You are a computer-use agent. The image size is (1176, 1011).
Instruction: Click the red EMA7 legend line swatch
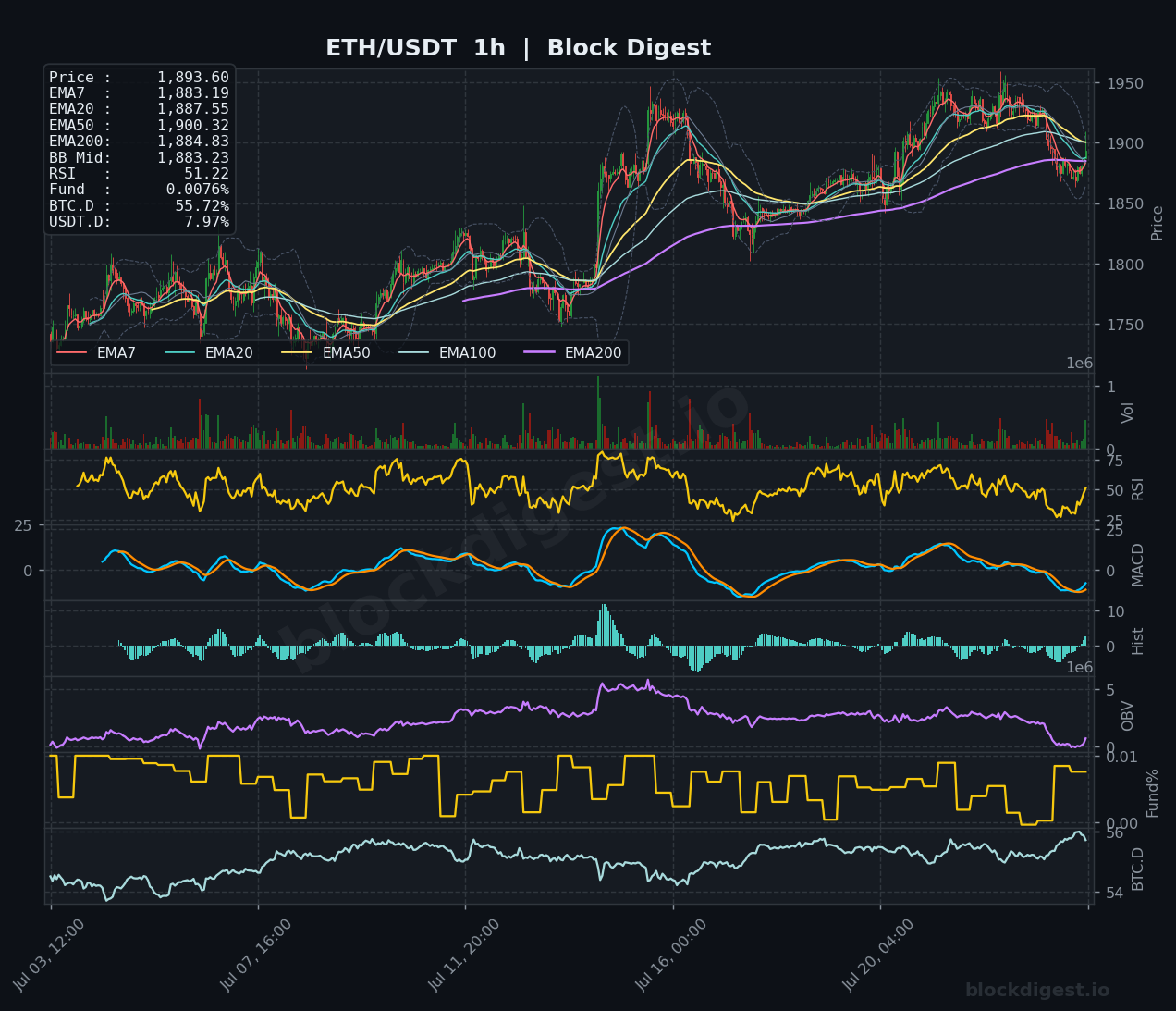[x=71, y=353]
